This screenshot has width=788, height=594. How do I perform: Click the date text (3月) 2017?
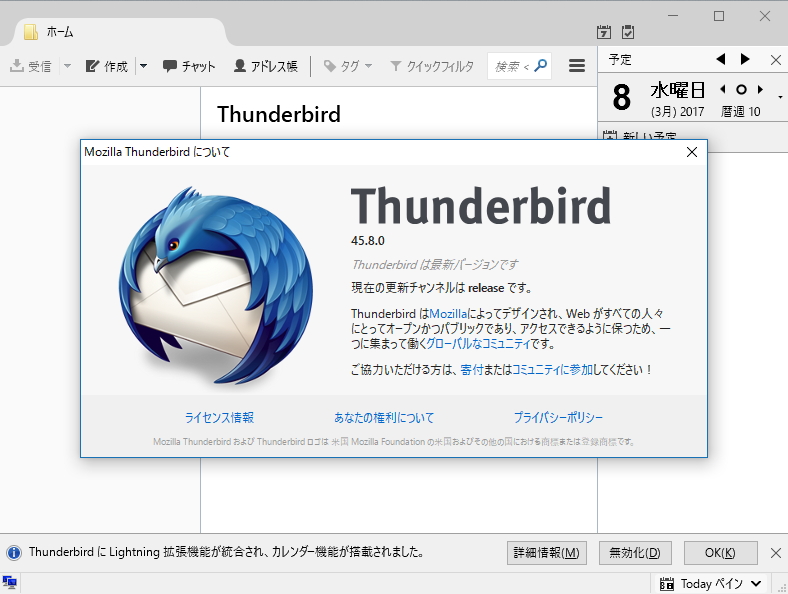pos(677,112)
